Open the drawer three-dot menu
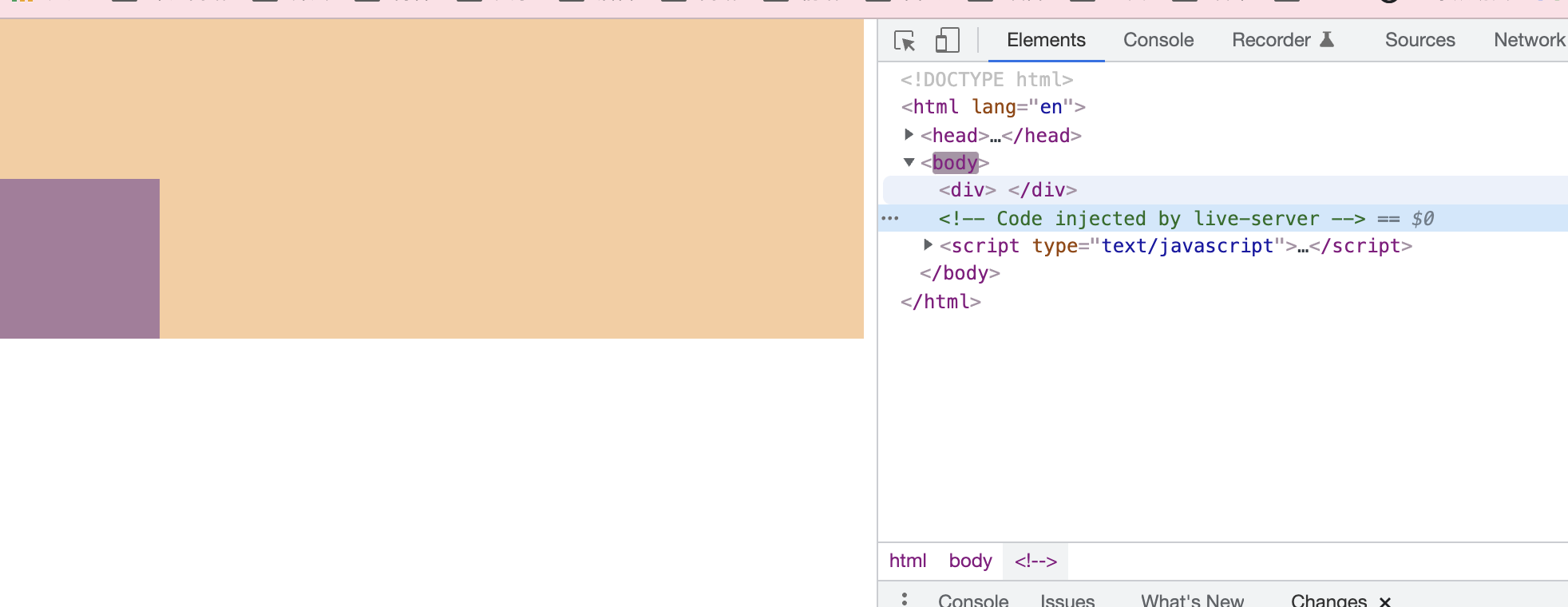This screenshot has height=607, width=1568. click(x=904, y=599)
